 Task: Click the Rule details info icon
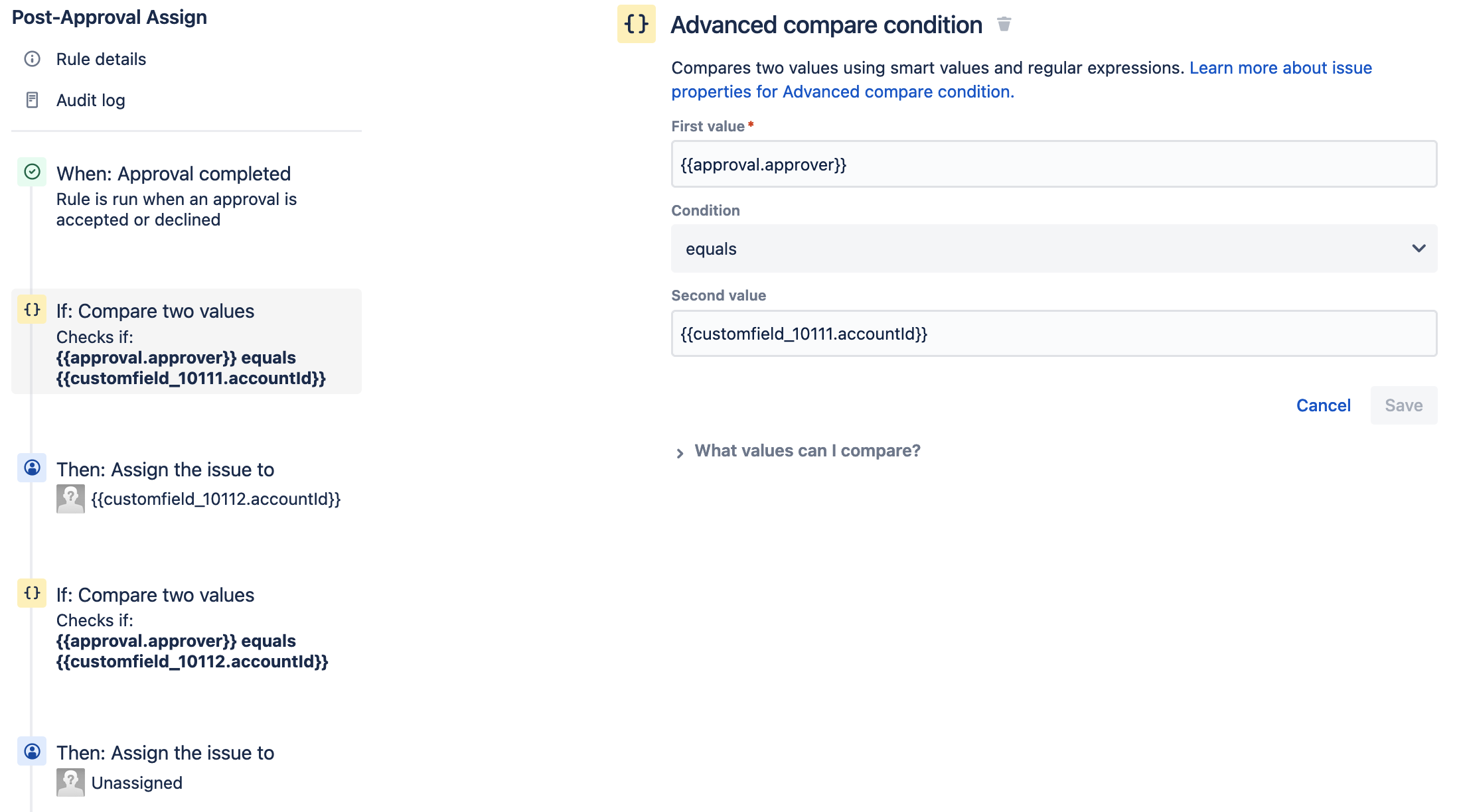pos(32,59)
